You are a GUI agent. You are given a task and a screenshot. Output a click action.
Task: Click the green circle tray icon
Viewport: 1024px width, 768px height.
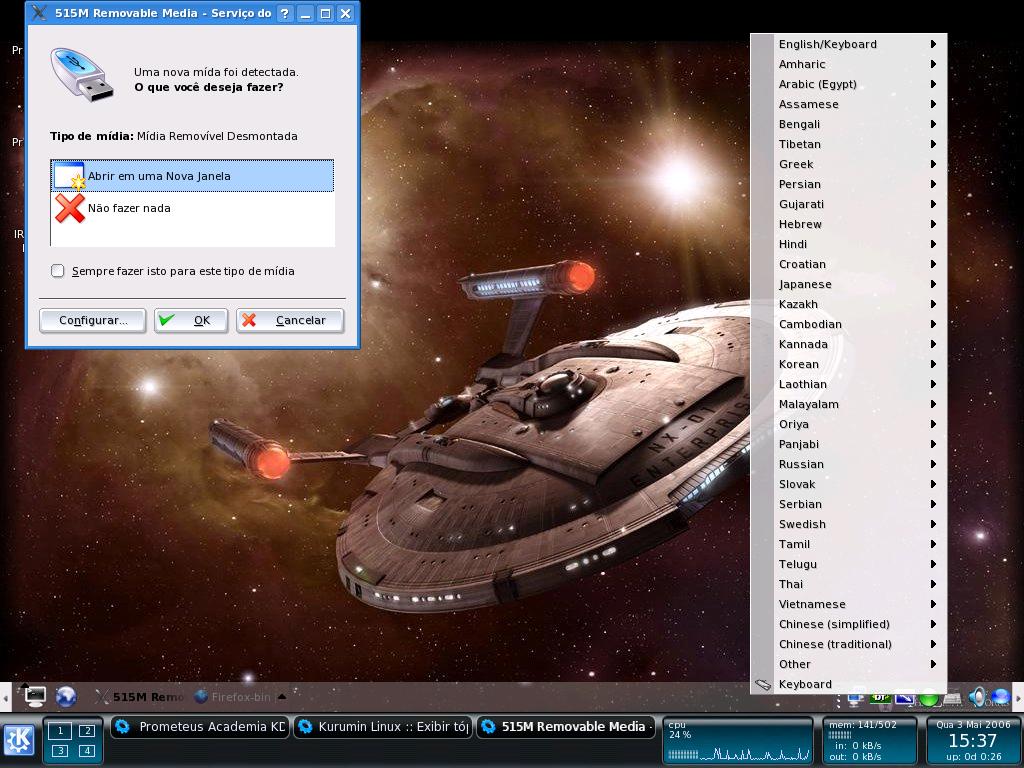point(928,699)
